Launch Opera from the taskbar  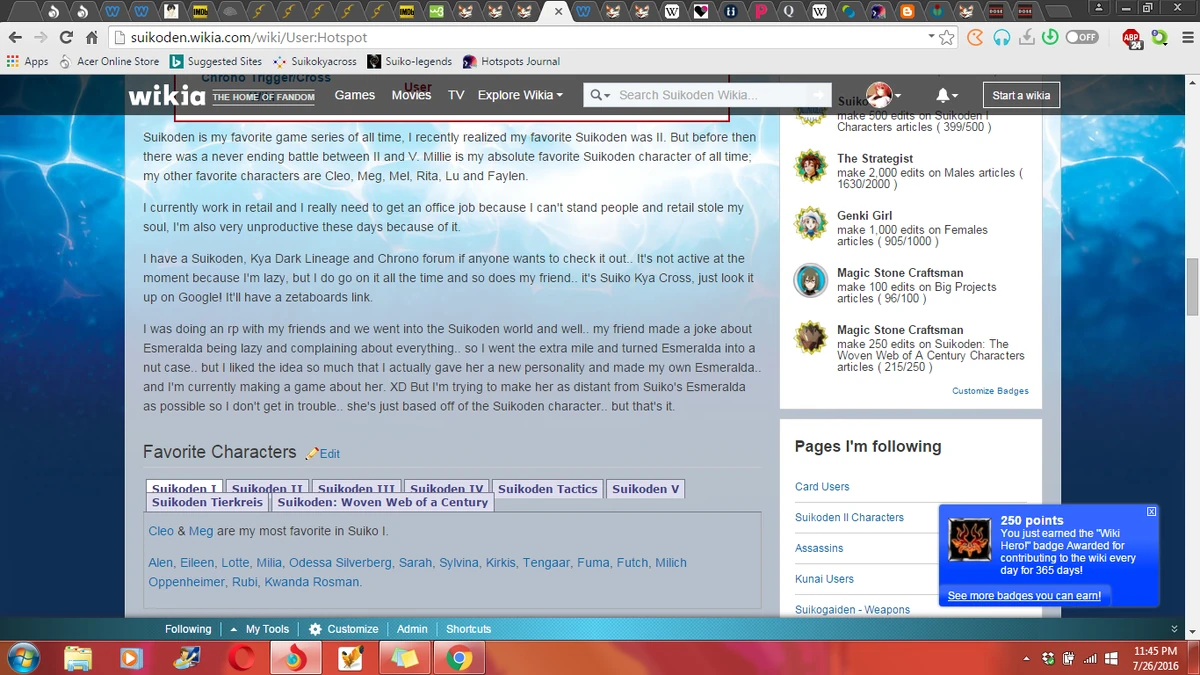[x=241, y=658]
